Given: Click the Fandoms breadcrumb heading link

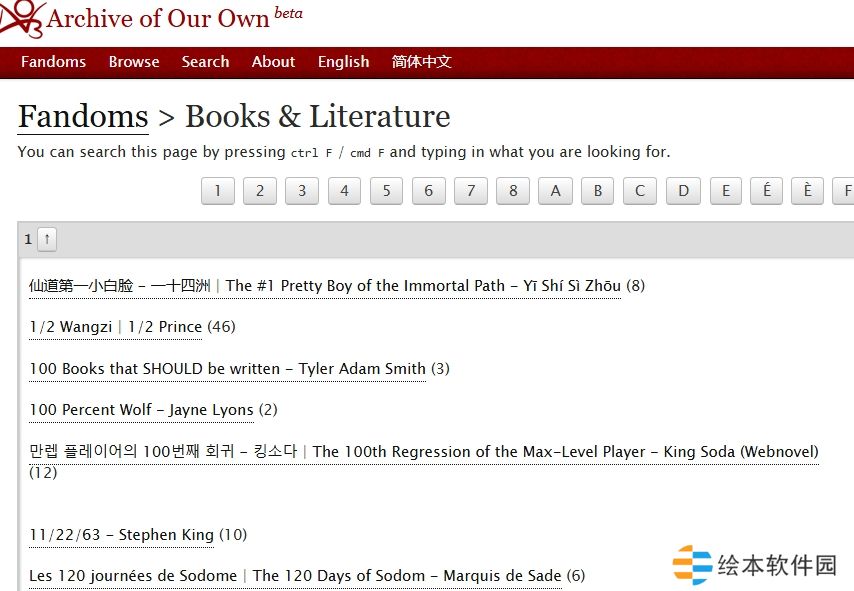Looking at the screenshot, I should pos(83,117).
